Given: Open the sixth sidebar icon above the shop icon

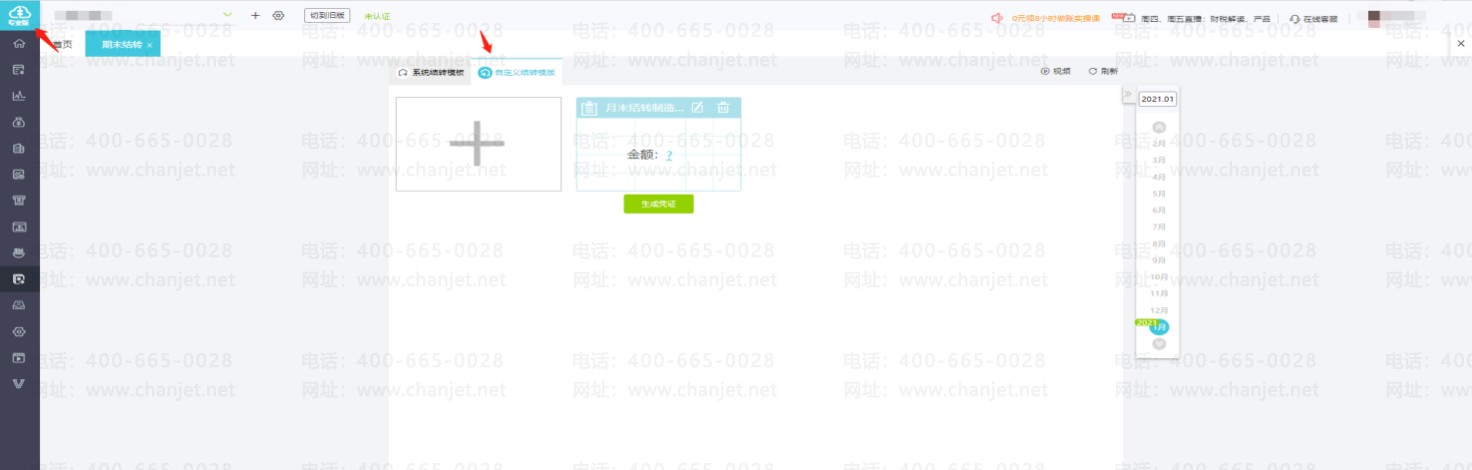Looking at the screenshot, I should tap(19, 174).
